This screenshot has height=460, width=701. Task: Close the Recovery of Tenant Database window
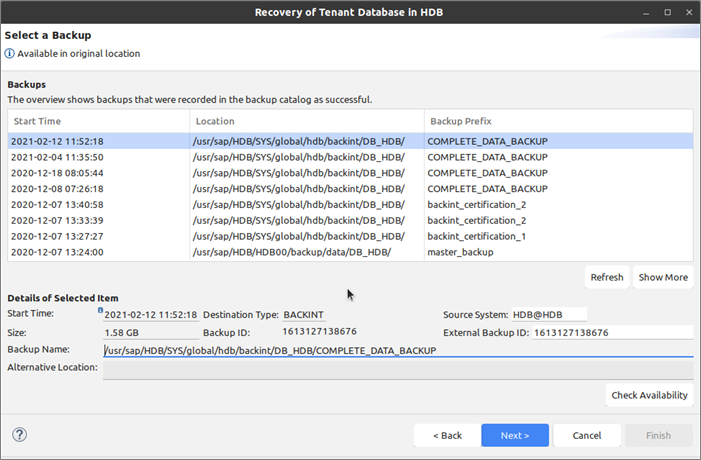pyautogui.click(x=689, y=13)
